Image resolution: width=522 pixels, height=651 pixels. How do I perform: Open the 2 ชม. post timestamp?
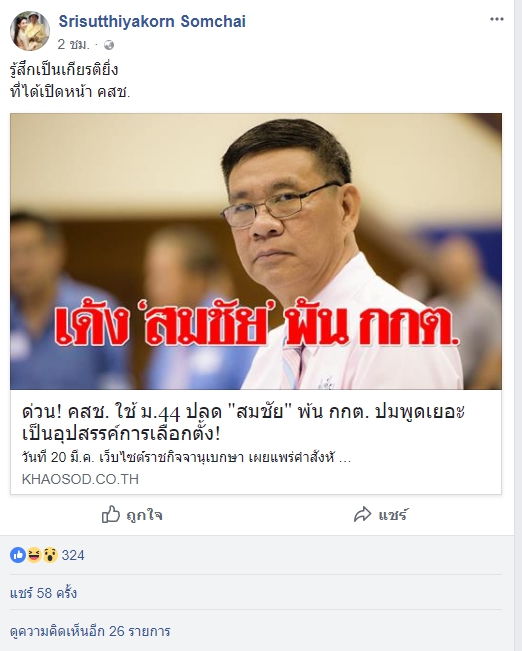[74, 44]
